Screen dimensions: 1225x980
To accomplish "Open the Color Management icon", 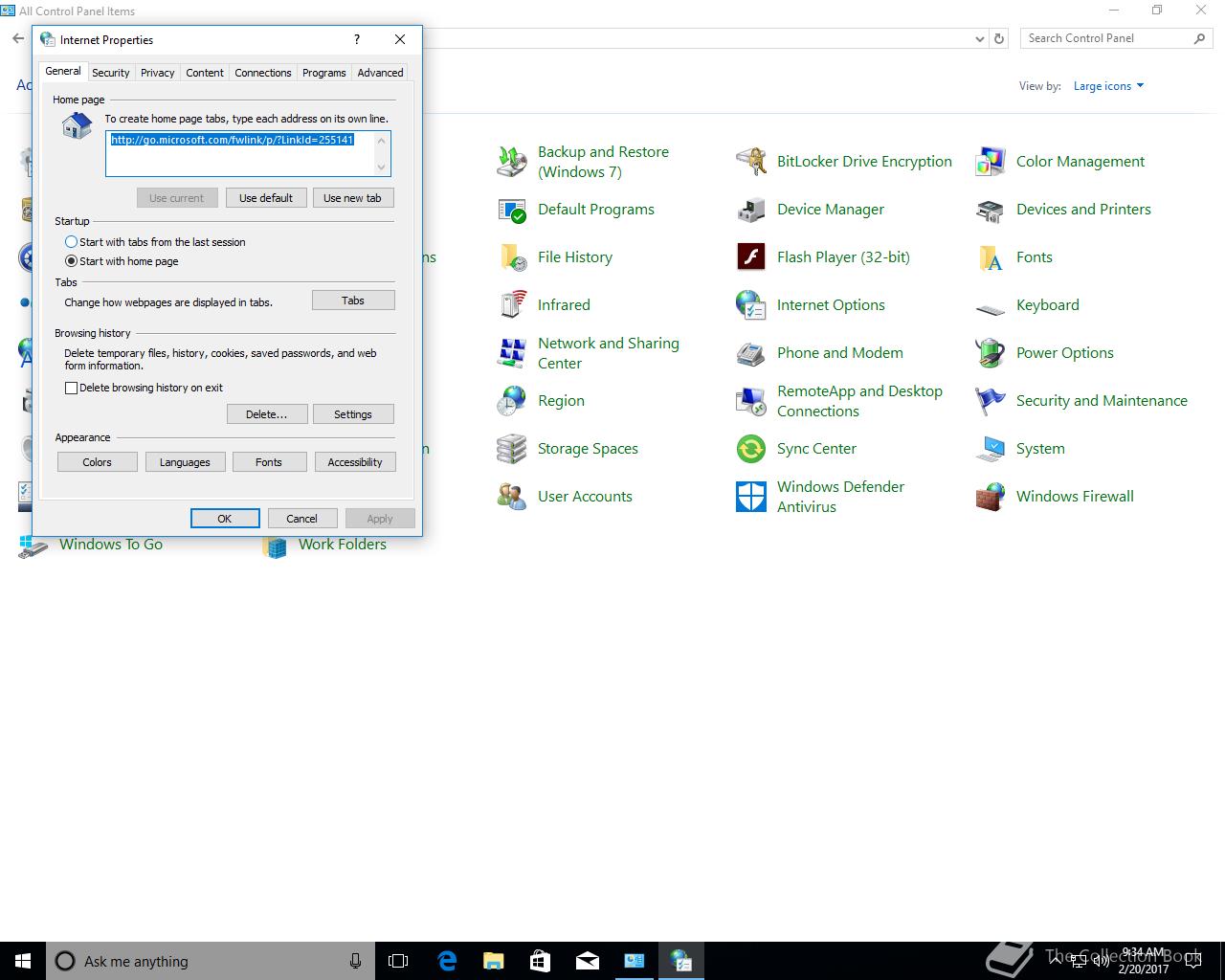I will pyautogui.click(x=991, y=162).
